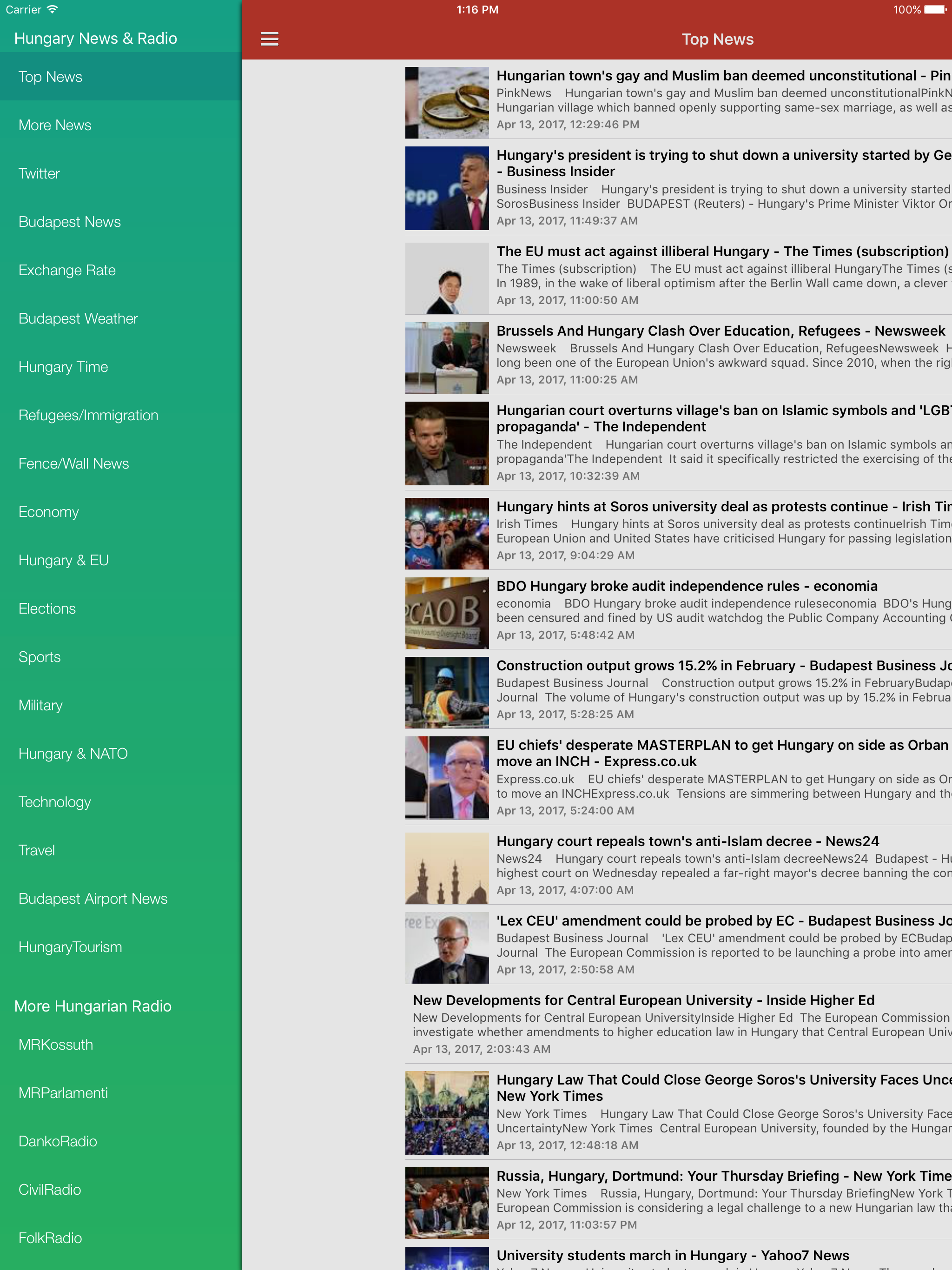The width and height of the screenshot is (952, 1270).
Task: Read BDO Hungary broke audit rules headline
Action: [x=687, y=586]
